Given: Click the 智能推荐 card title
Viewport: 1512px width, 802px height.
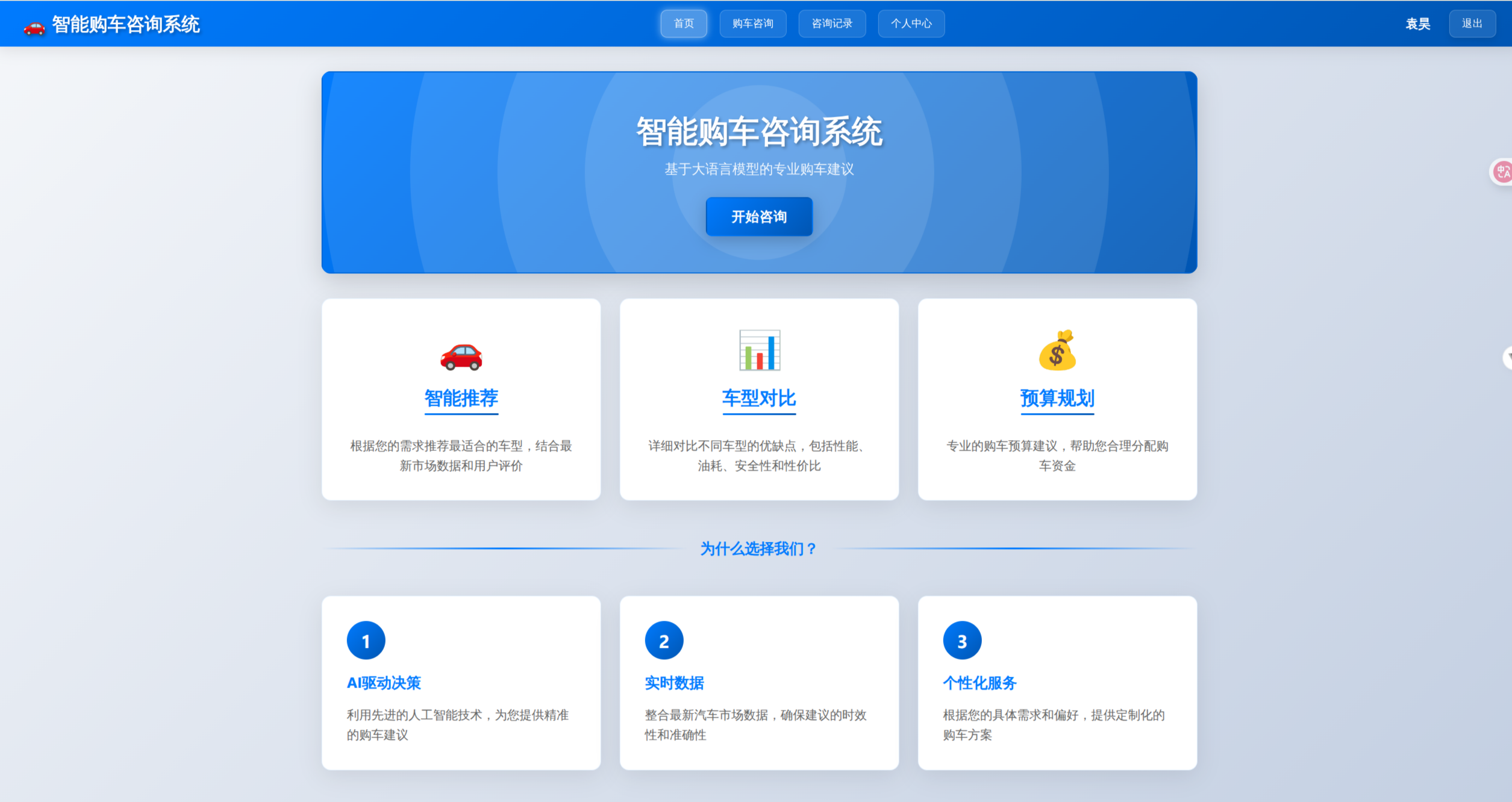Looking at the screenshot, I should tap(461, 398).
